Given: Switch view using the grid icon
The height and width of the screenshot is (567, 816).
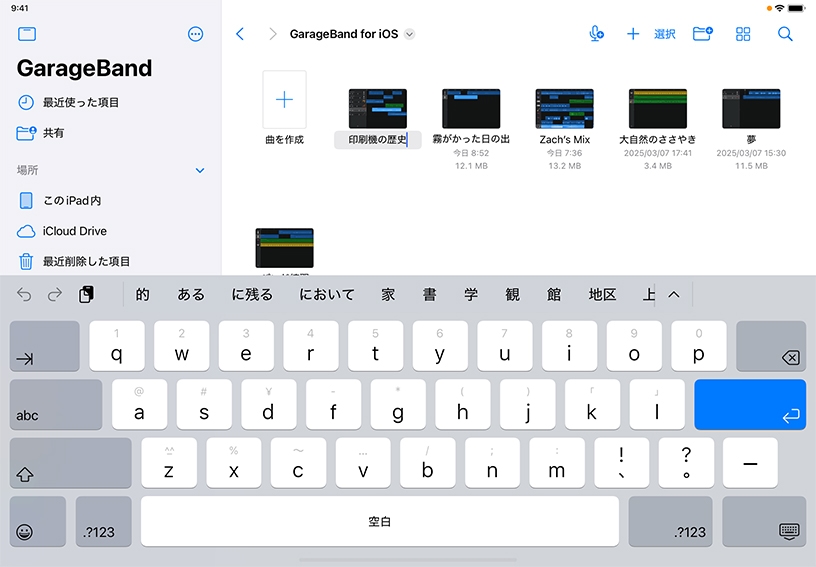Looking at the screenshot, I should pyautogui.click(x=743, y=34).
